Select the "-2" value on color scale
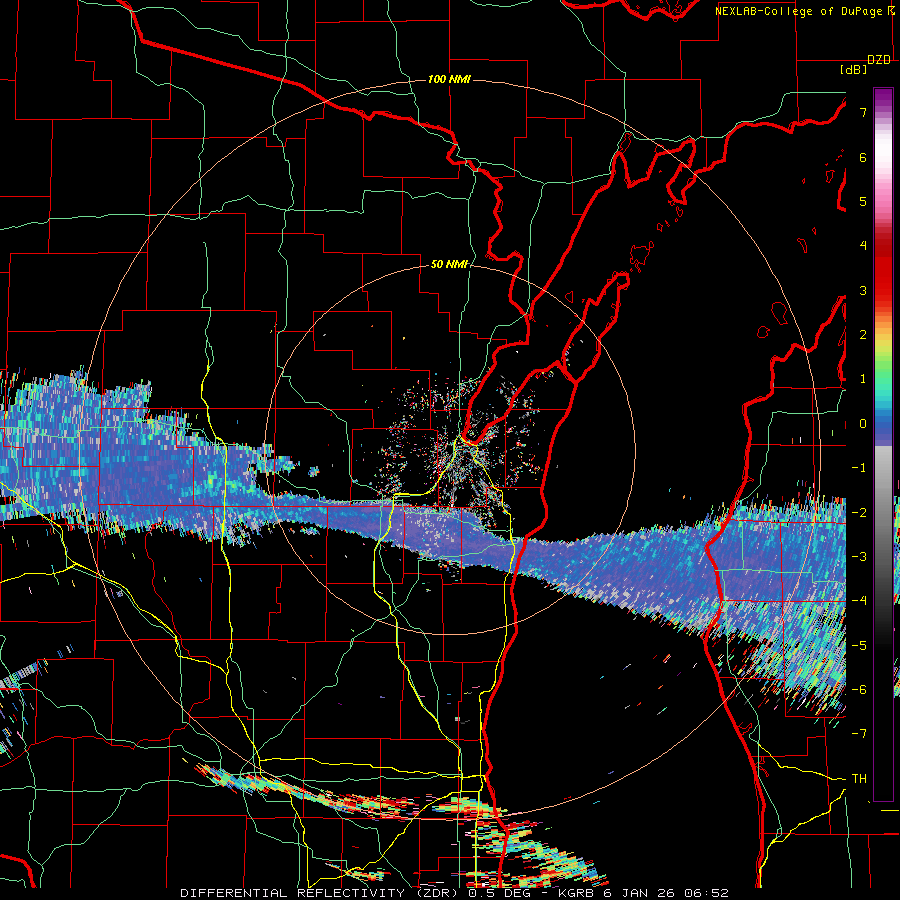900x900 pixels. coord(859,512)
